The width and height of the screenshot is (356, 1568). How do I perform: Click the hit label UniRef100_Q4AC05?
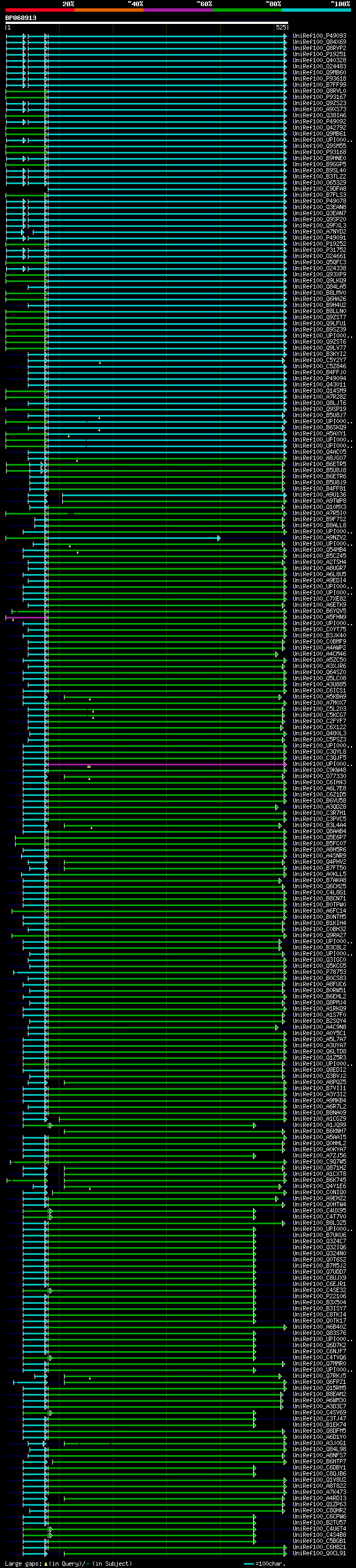point(319,452)
